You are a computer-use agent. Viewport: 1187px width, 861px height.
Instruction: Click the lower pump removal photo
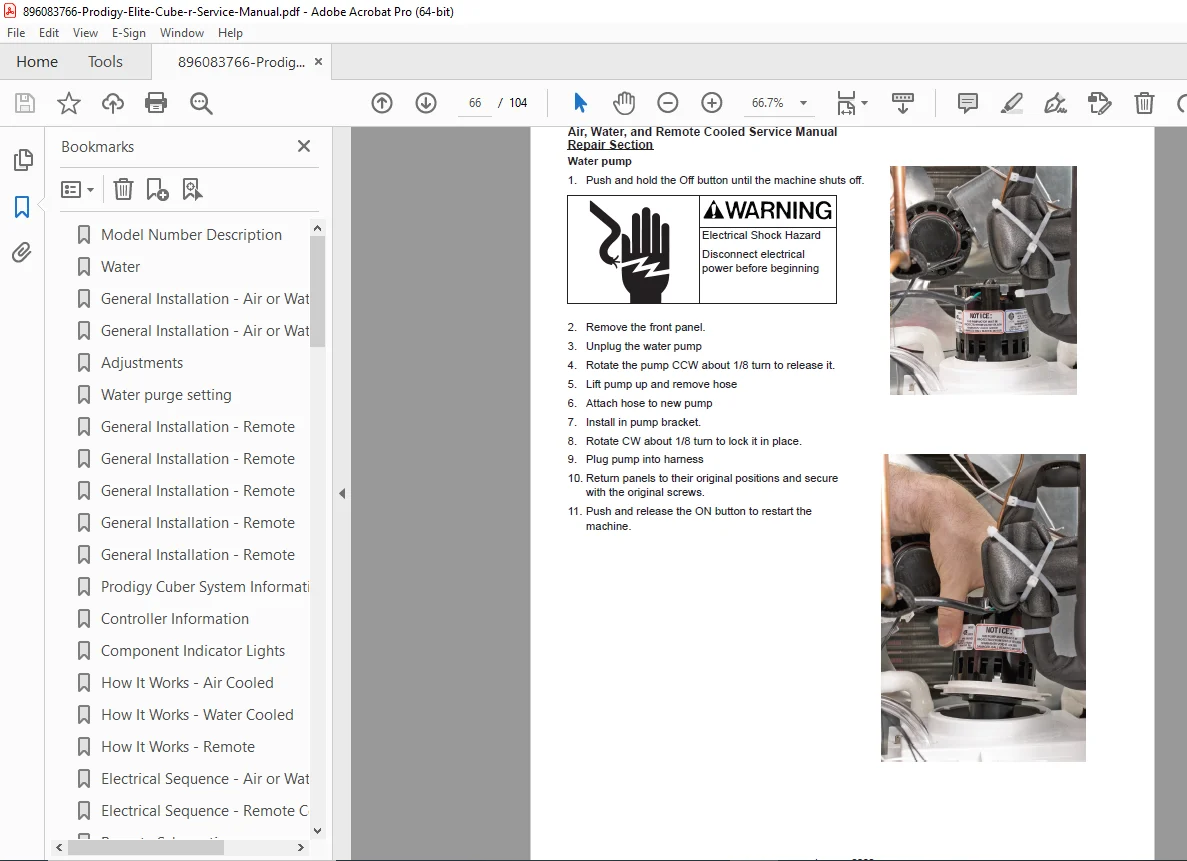coord(983,607)
